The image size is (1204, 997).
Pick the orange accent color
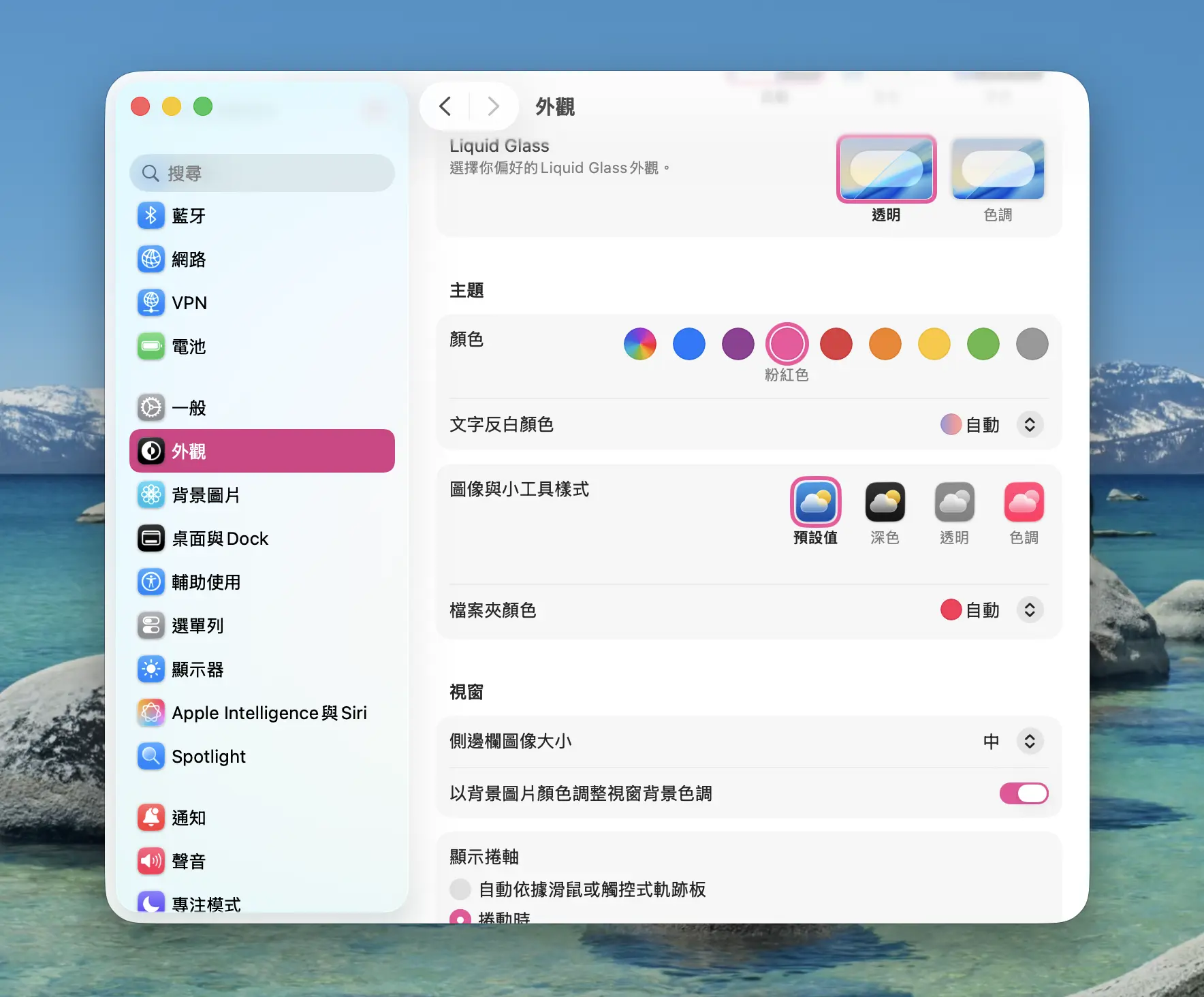pos(885,344)
